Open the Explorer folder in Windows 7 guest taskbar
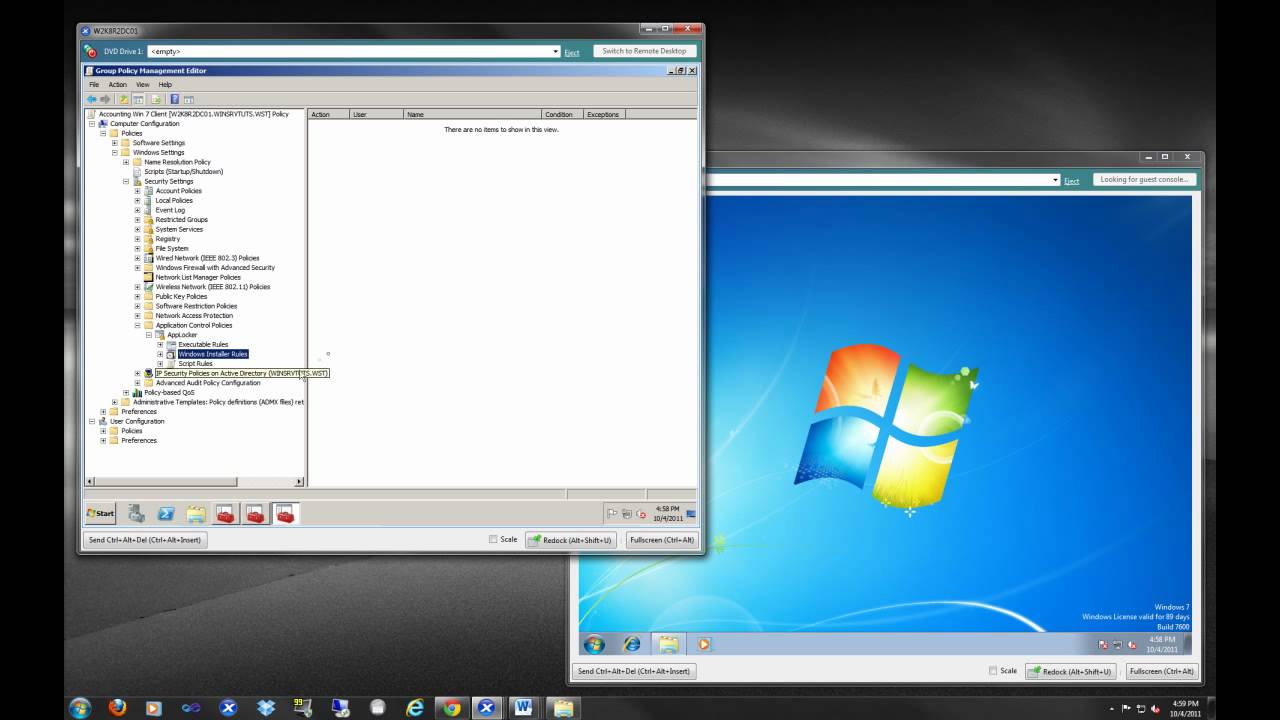 pyautogui.click(x=667, y=644)
